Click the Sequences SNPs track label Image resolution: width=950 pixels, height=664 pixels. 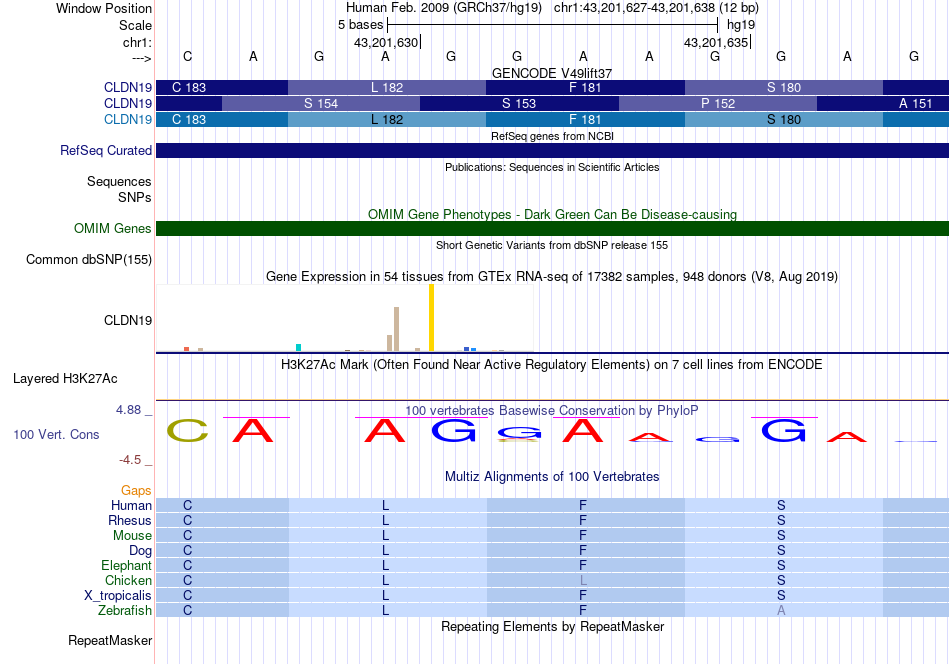[x=119, y=189]
